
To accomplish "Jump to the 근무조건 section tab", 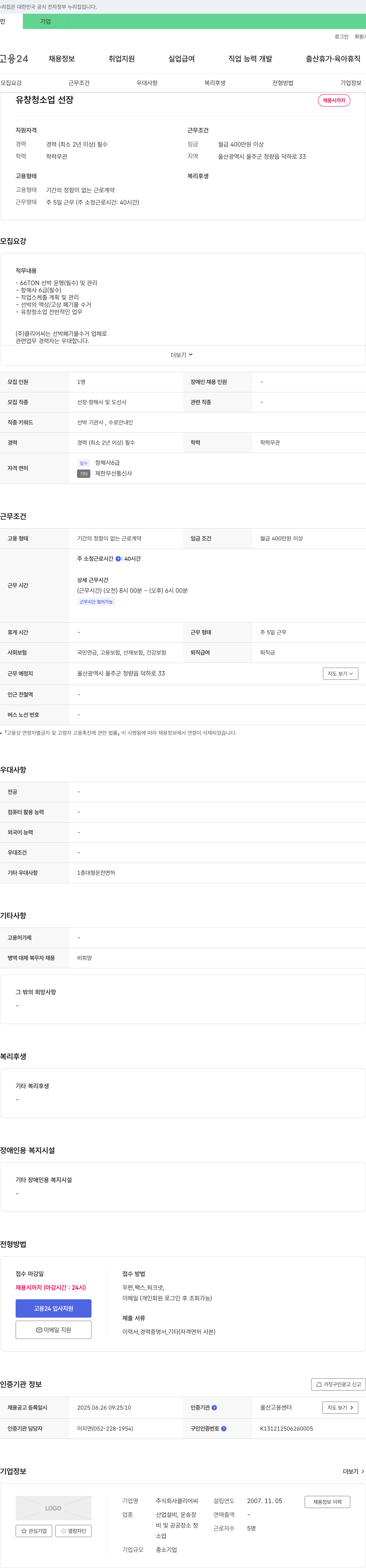I will click(x=79, y=83).
